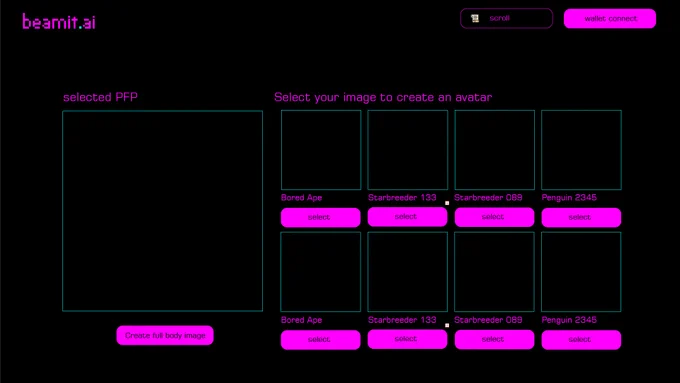Open the upper-row Penguin 2345 thumbnail
Screen dimensions: 680x383
[581, 150]
